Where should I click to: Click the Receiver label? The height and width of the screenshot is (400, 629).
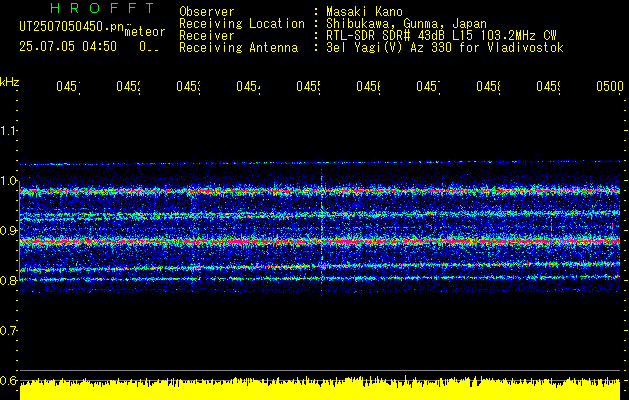pyautogui.click(x=207, y=36)
